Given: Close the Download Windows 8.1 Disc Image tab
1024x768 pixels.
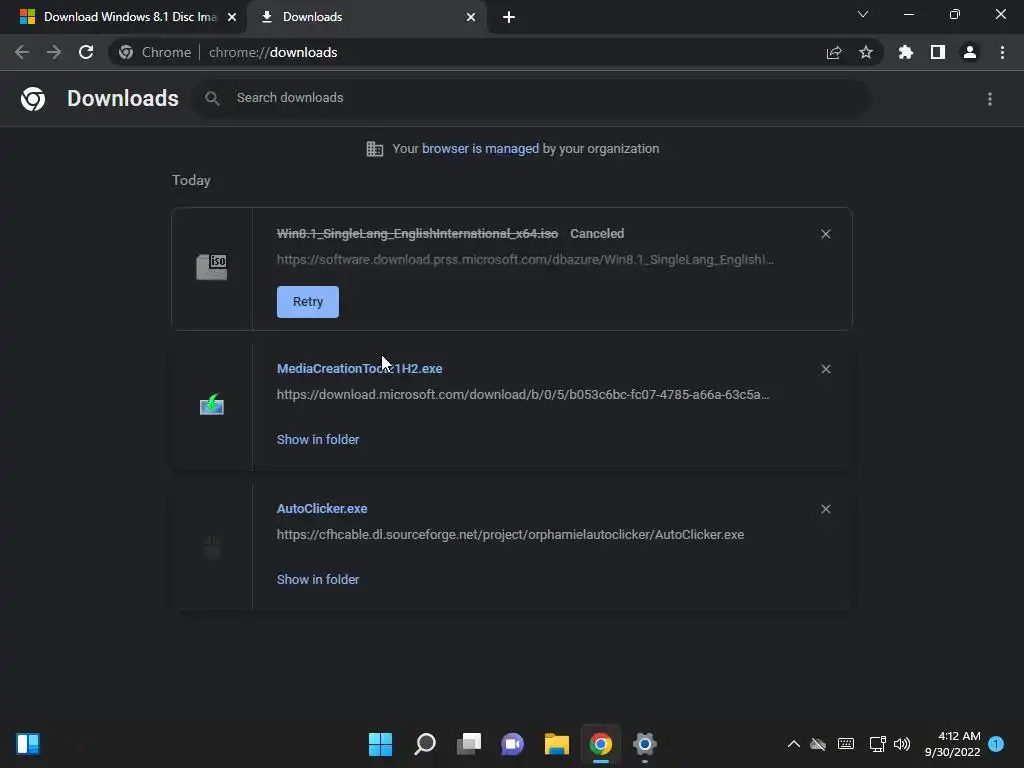Looking at the screenshot, I should 232,17.
